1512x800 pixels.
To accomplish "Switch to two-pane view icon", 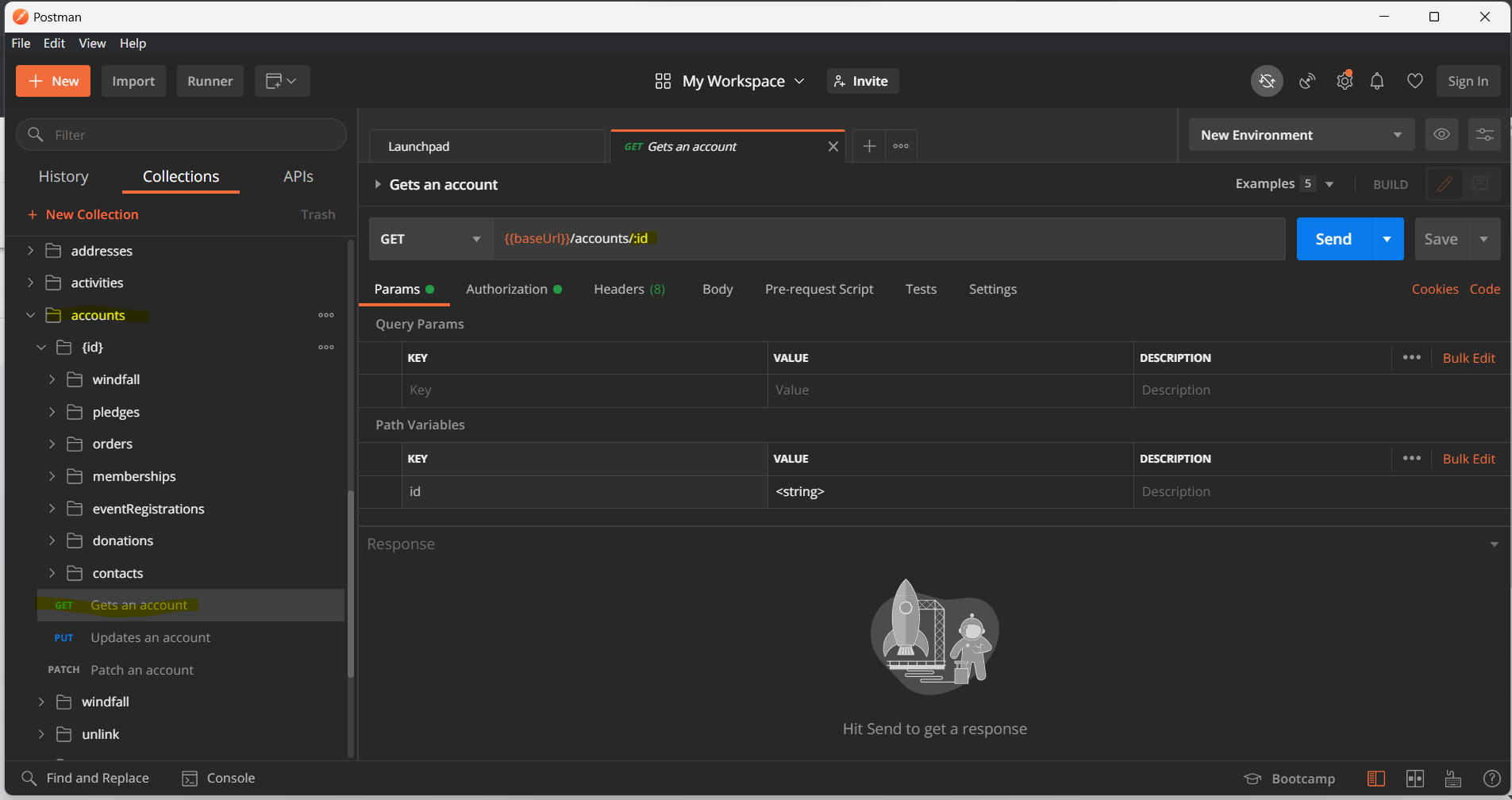I will [x=1415, y=779].
